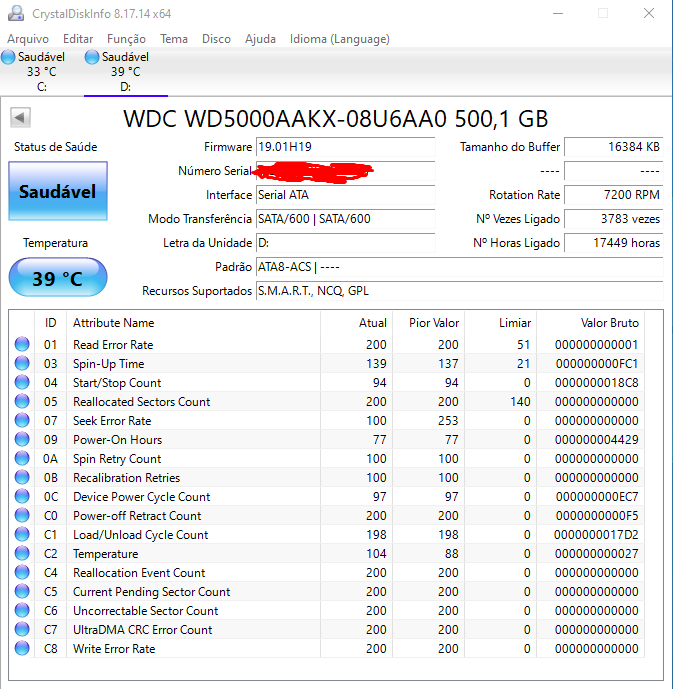Click the Pior Valor column header
Image resolution: width=673 pixels, height=689 pixels.
pos(429,323)
